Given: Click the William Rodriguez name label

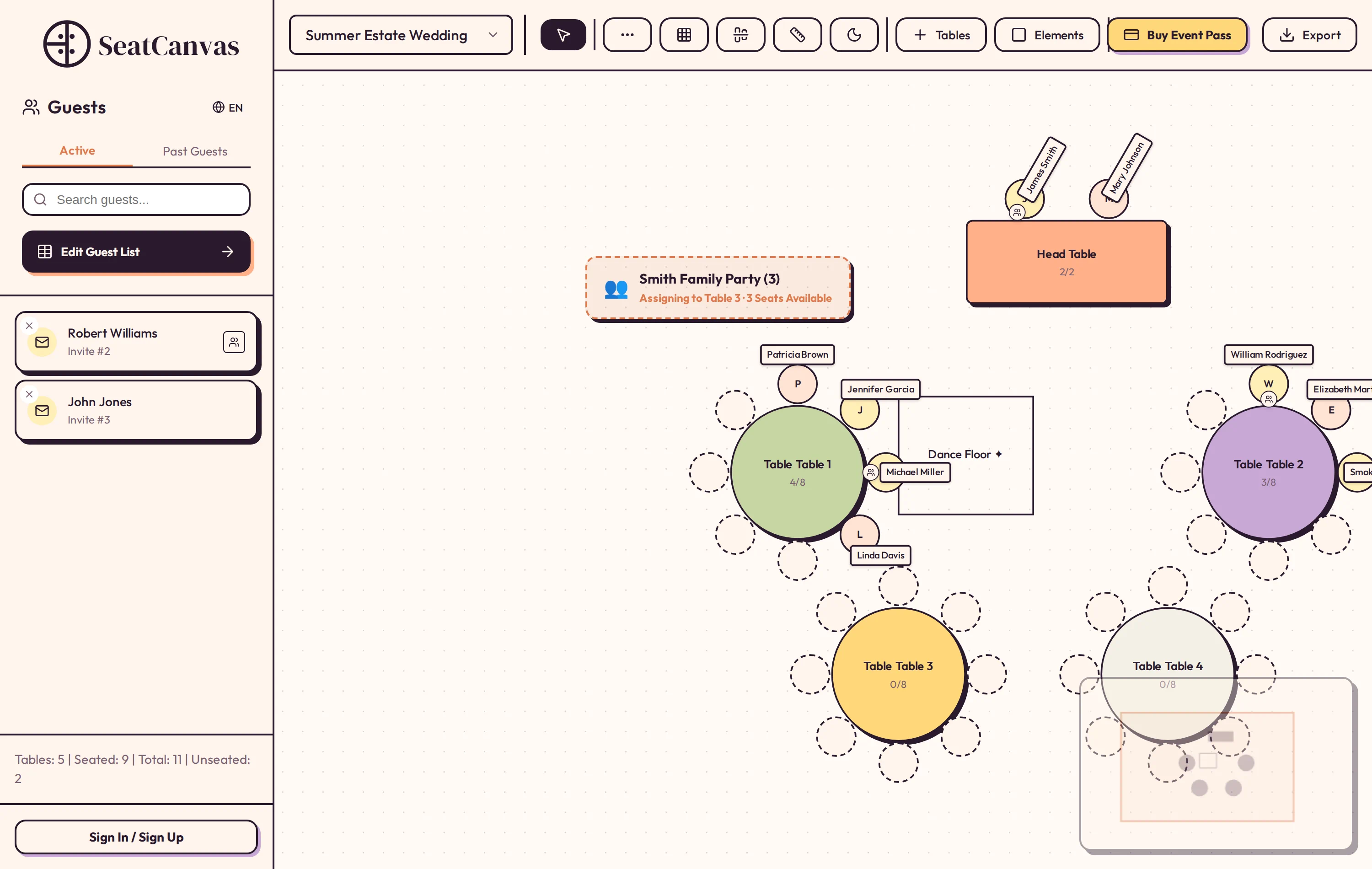Looking at the screenshot, I should coord(1268,354).
